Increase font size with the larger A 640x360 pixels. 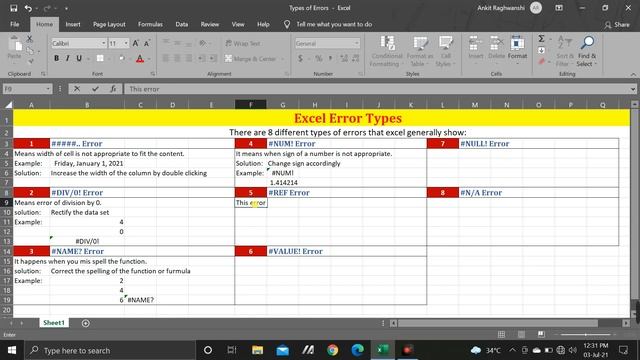coord(136,43)
